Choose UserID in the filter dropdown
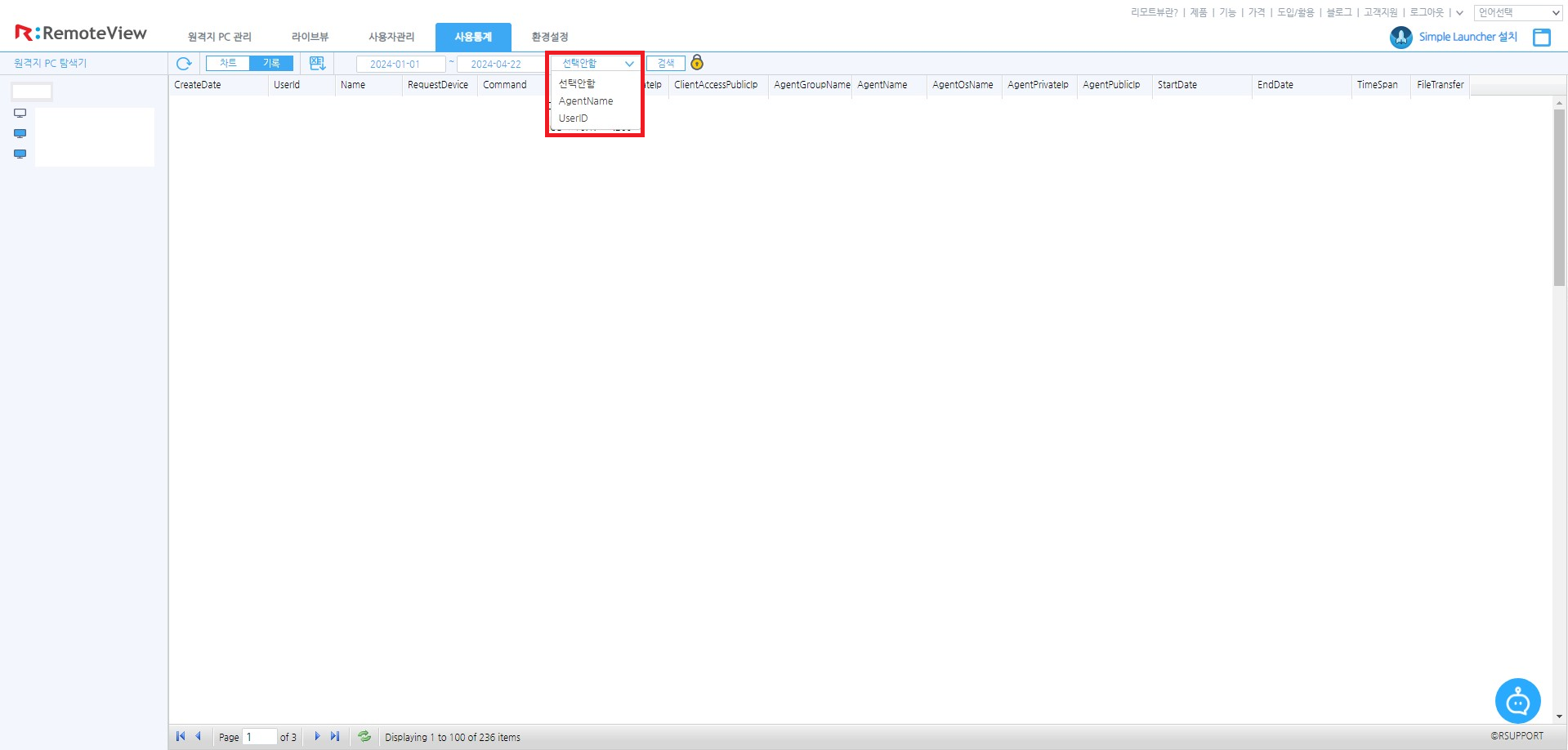1568x750 pixels. coord(573,118)
